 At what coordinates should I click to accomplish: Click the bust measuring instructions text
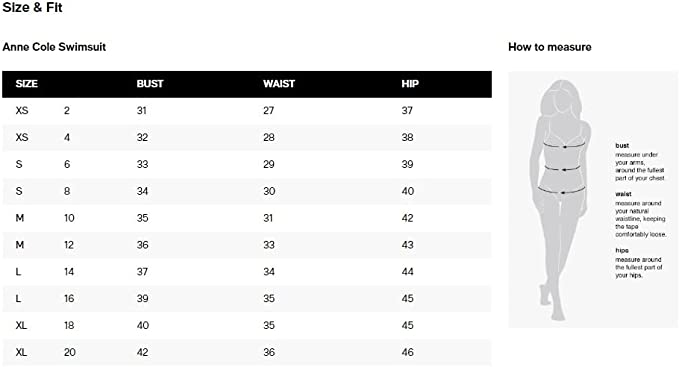(x=640, y=162)
